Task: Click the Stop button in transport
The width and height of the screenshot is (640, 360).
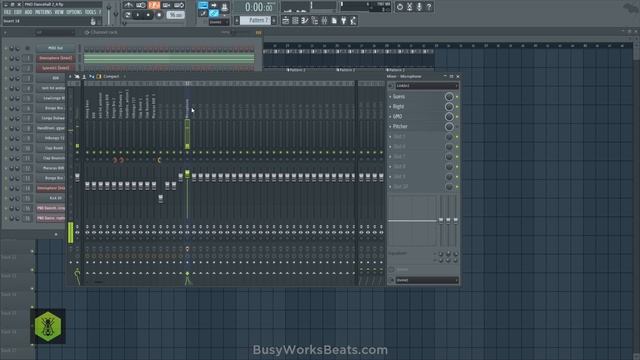Action: [x=148, y=15]
